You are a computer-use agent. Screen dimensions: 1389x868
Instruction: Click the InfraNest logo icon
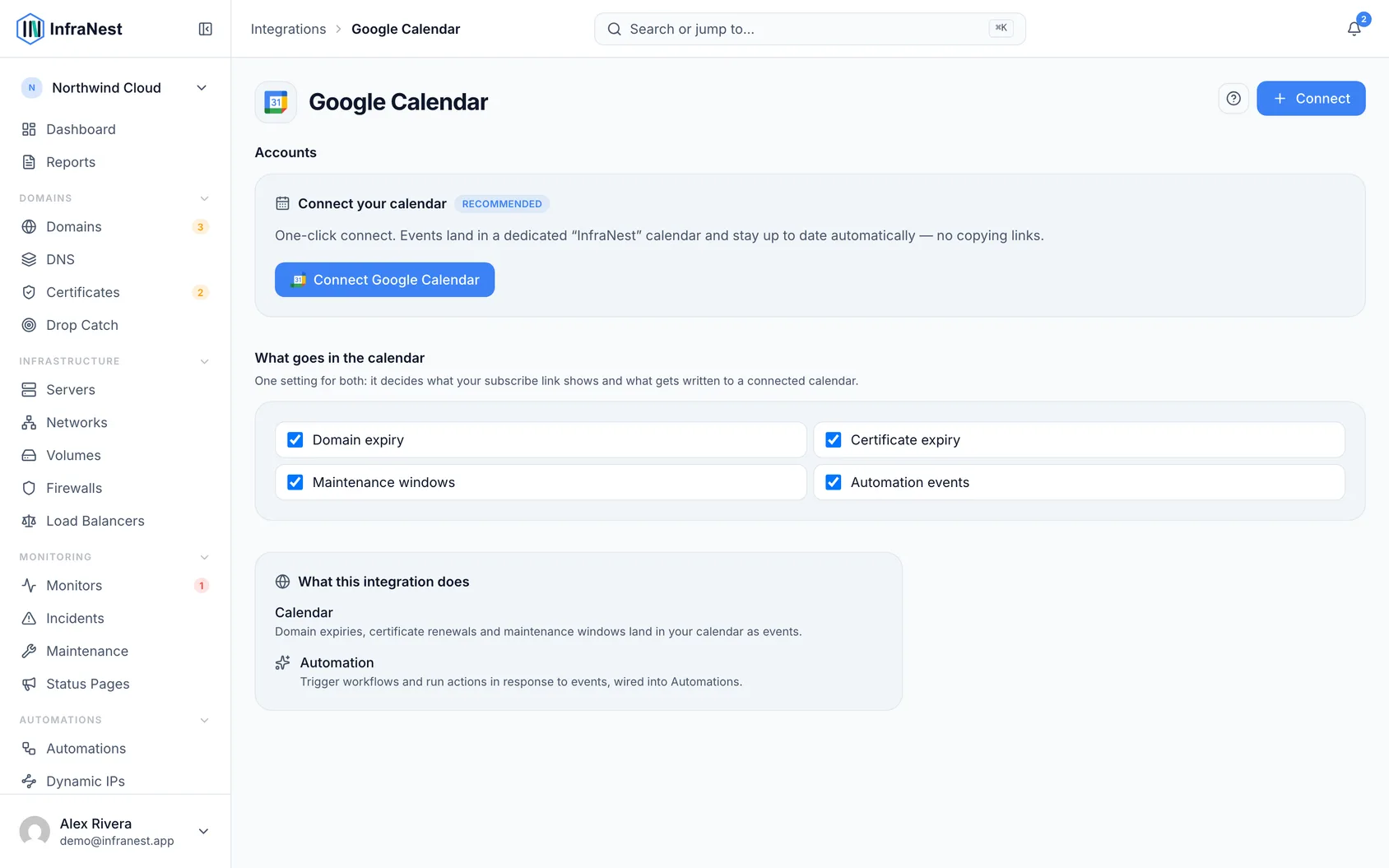30,29
